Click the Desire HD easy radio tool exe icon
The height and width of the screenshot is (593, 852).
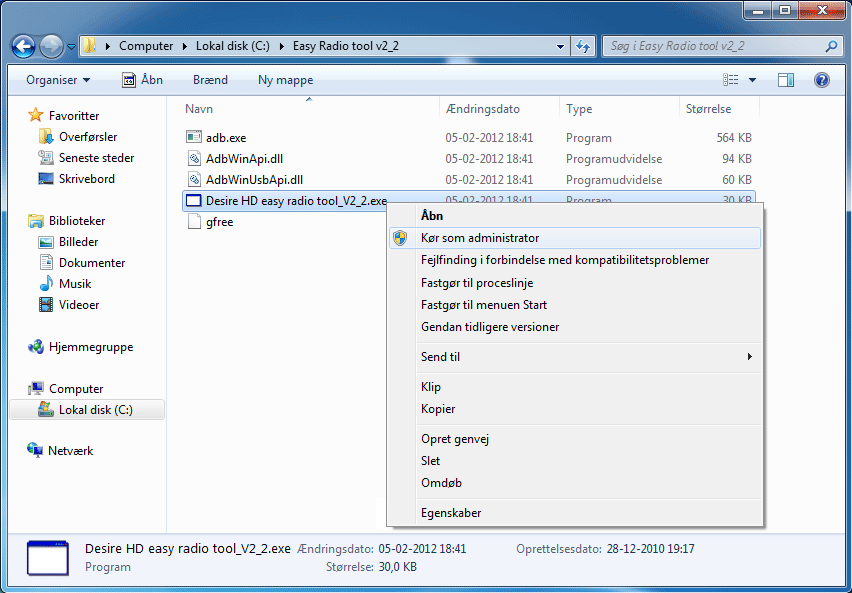pos(194,201)
